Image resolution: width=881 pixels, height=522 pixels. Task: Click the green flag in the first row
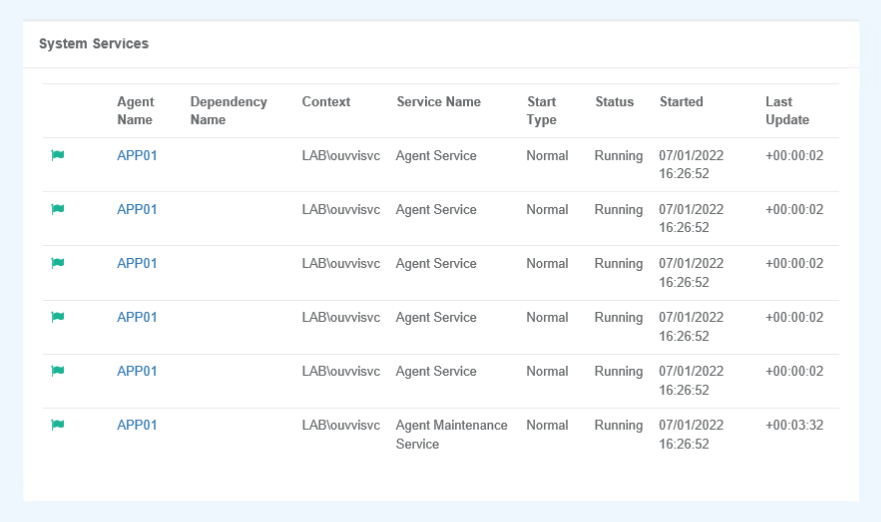(58, 155)
